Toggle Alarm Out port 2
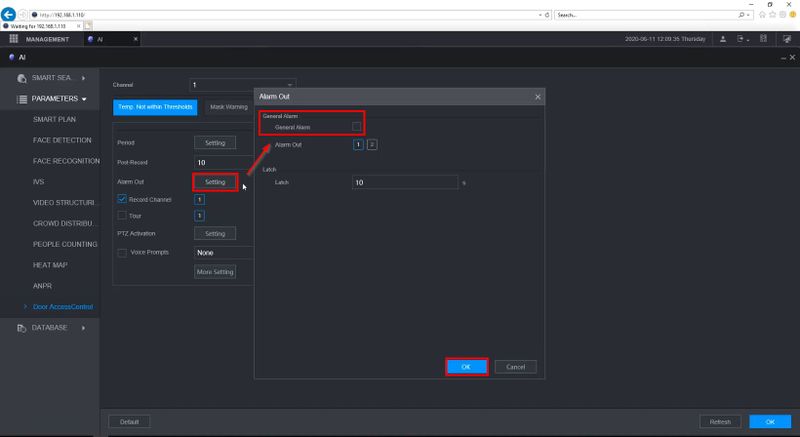The height and width of the screenshot is (437, 800). coord(372,145)
